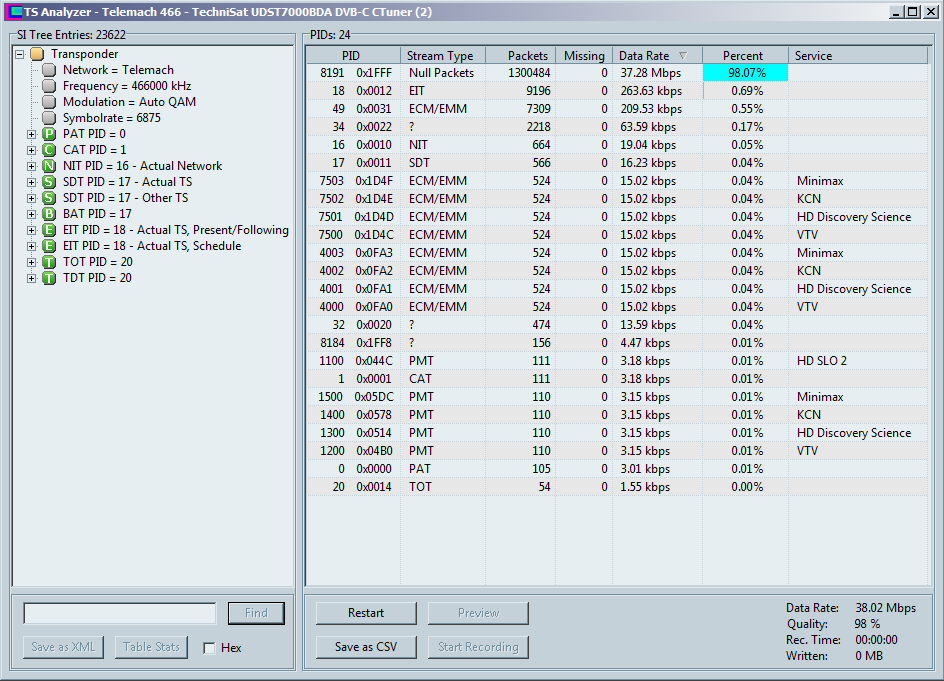Click the E icon for EIT Present/Following
The image size is (944, 681).
tap(49, 230)
